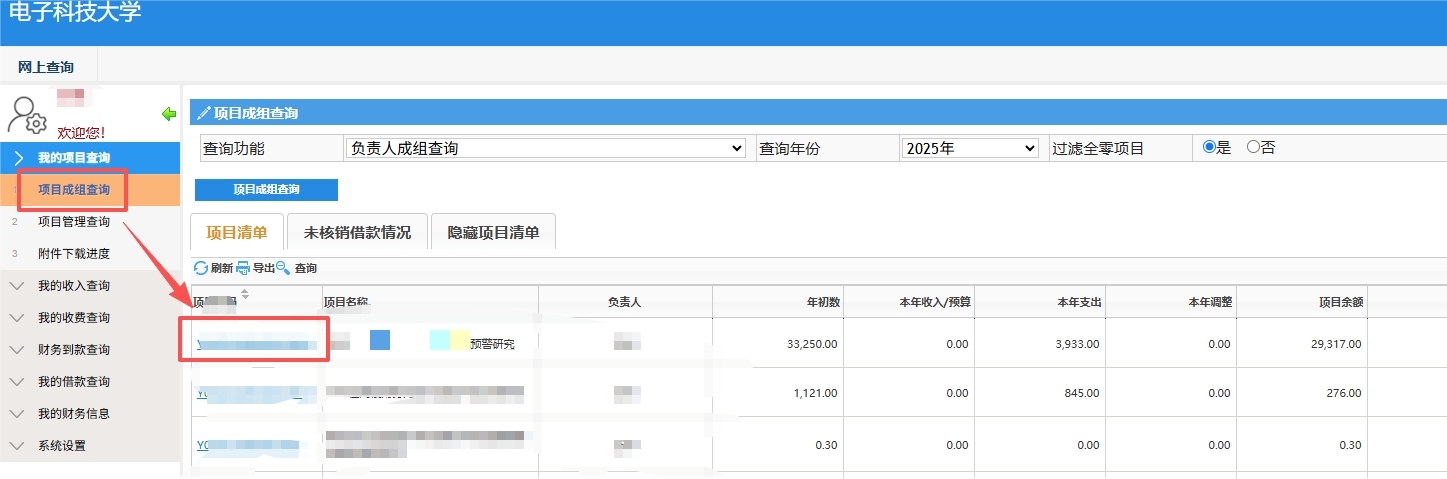The image size is (1447, 479).
Task: Click the 刷新 refresh icon
Action: tap(201, 268)
